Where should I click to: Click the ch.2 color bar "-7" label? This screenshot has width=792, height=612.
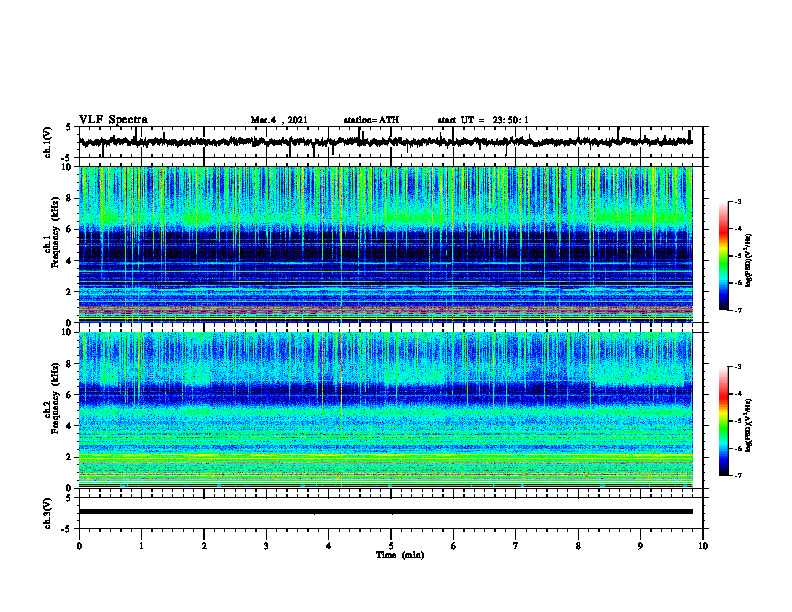pyautogui.click(x=737, y=476)
